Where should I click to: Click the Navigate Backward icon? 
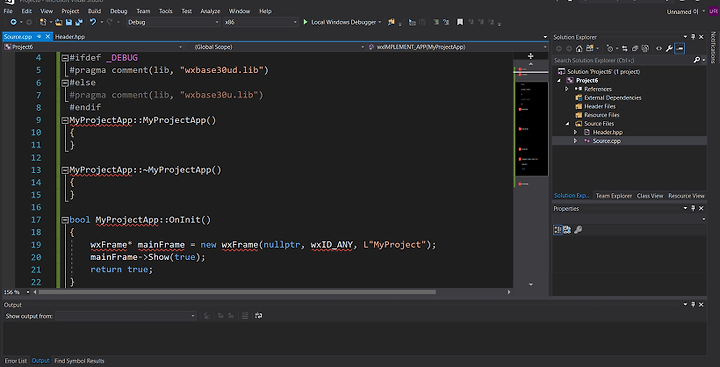[x=13, y=22]
